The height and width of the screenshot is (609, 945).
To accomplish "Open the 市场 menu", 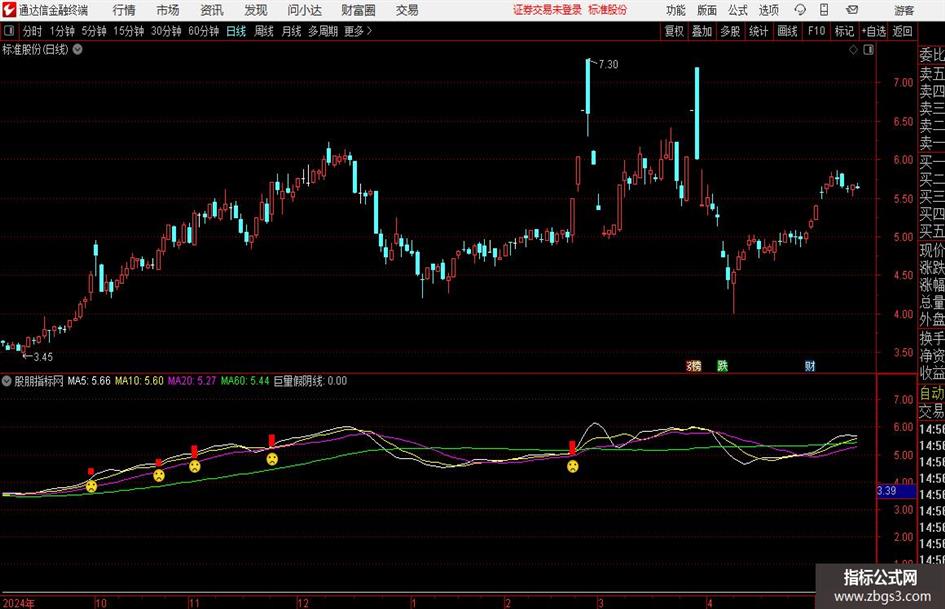I will [168, 10].
